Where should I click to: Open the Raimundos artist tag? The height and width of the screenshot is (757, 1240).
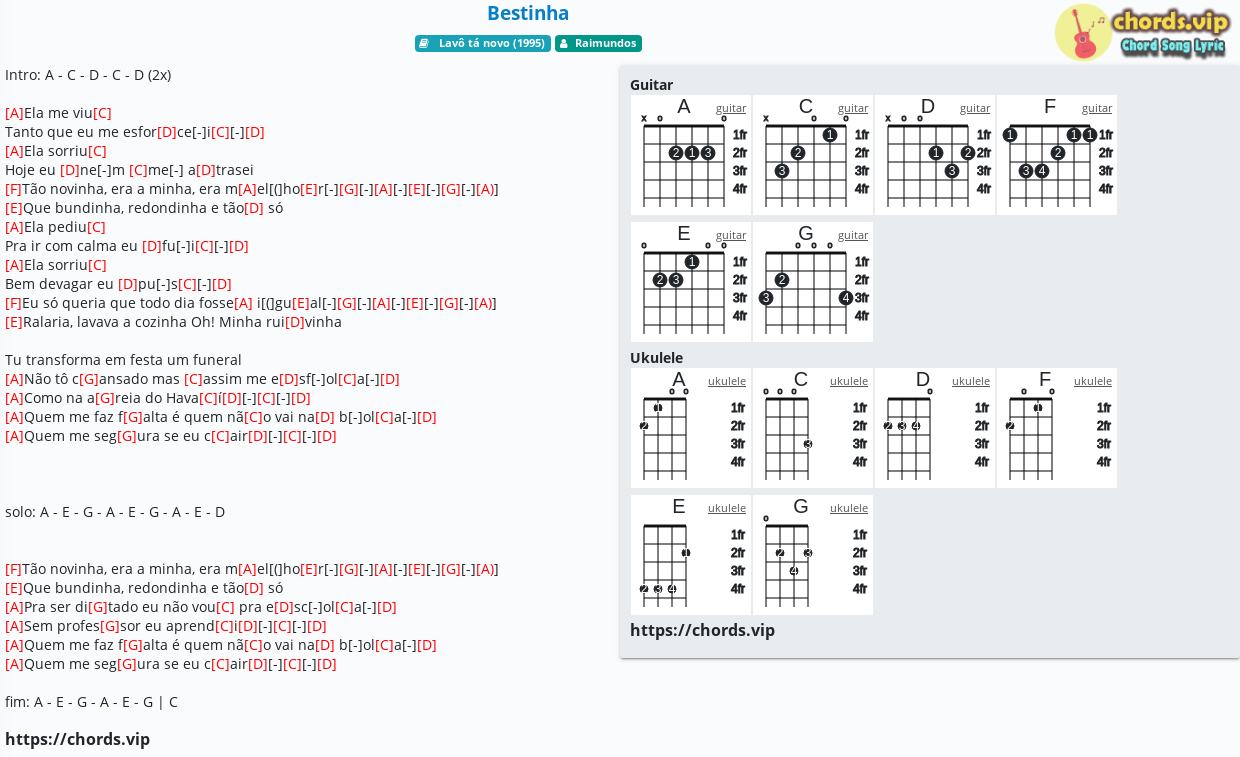point(598,44)
